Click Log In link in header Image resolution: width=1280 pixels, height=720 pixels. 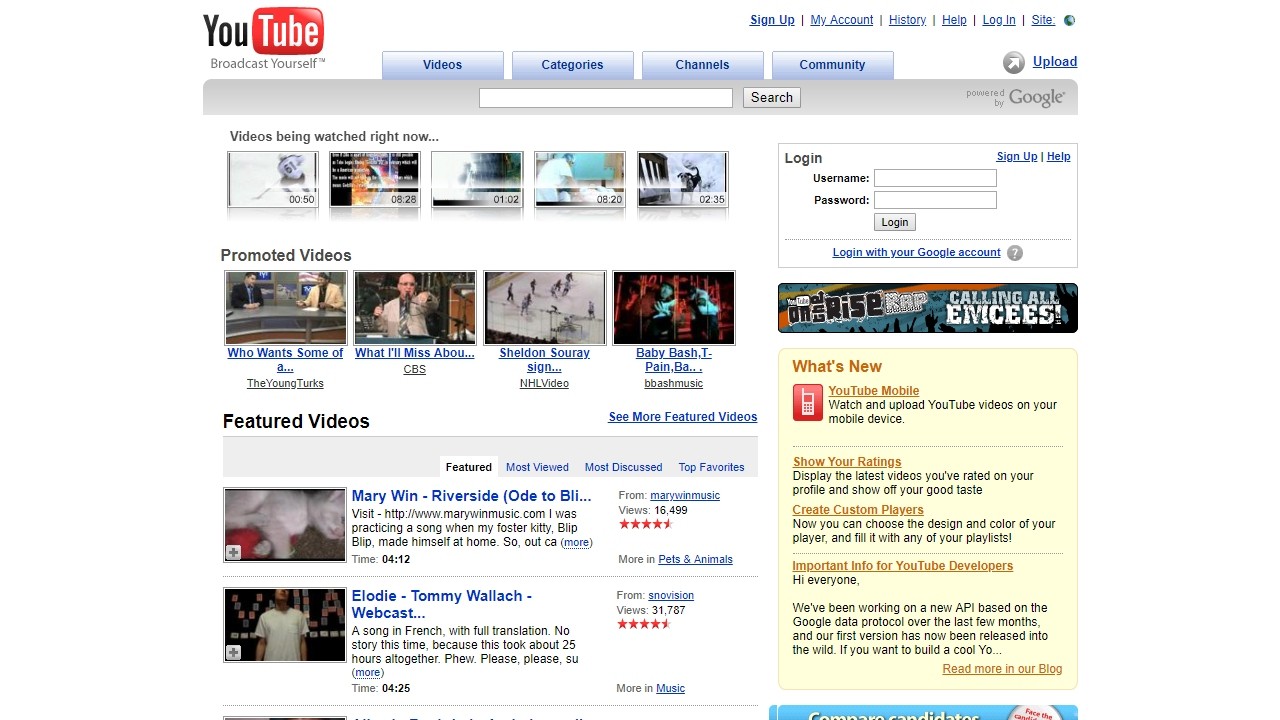pos(999,20)
